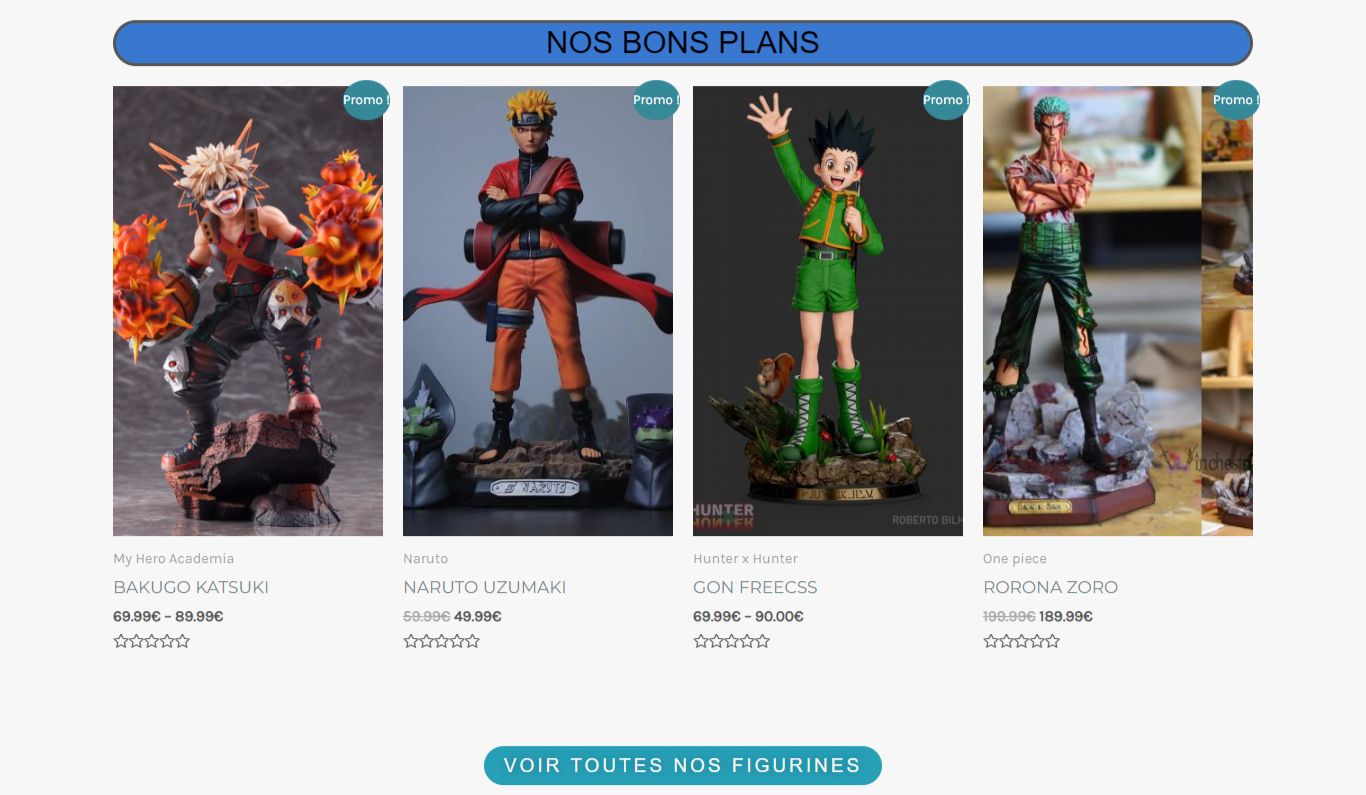Open the Zoro figurine product image
1366x795 pixels.
(1118, 311)
